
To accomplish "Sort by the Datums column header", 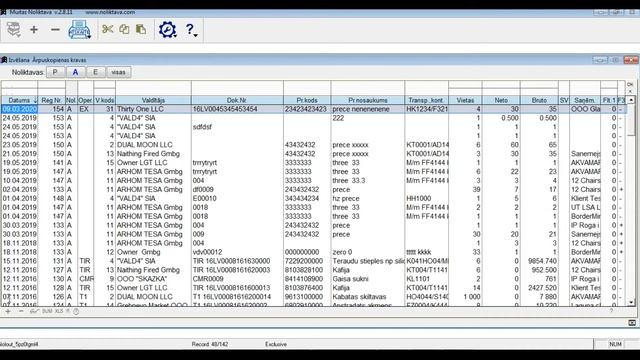I will 19,100.
